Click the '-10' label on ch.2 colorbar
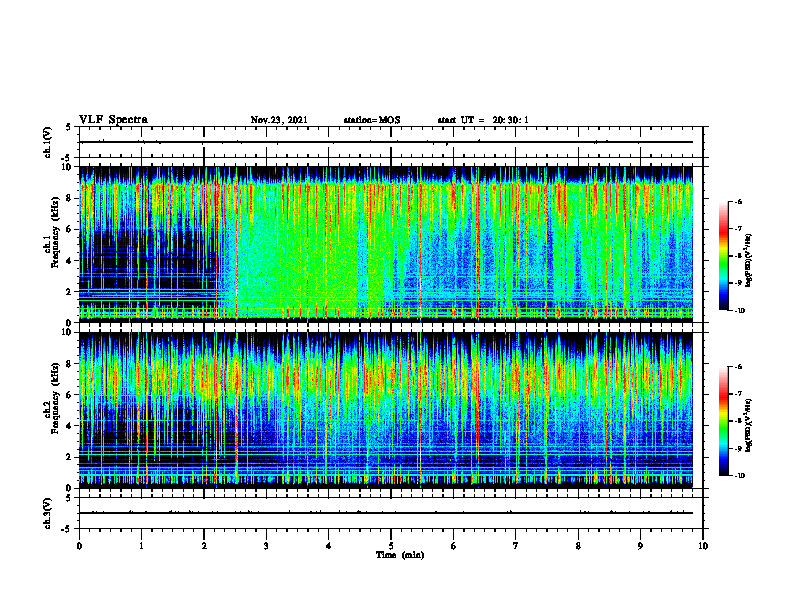Viewport: 792px width, 612px height. click(x=739, y=475)
